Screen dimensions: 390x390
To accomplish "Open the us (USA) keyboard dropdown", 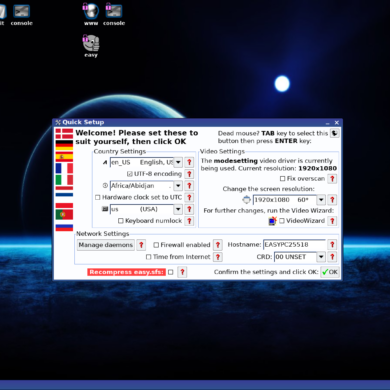I will point(178,209).
